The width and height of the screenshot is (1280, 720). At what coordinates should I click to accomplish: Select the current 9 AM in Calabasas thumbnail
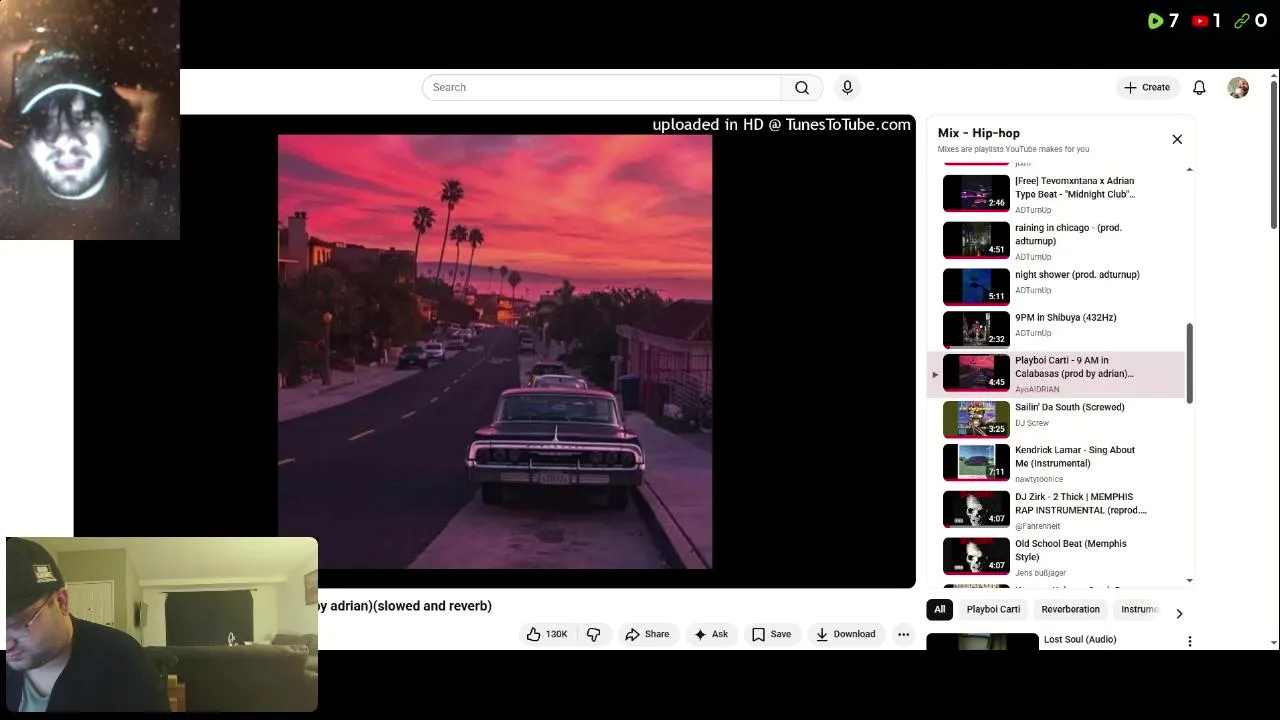pyautogui.click(x=976, y=372)
